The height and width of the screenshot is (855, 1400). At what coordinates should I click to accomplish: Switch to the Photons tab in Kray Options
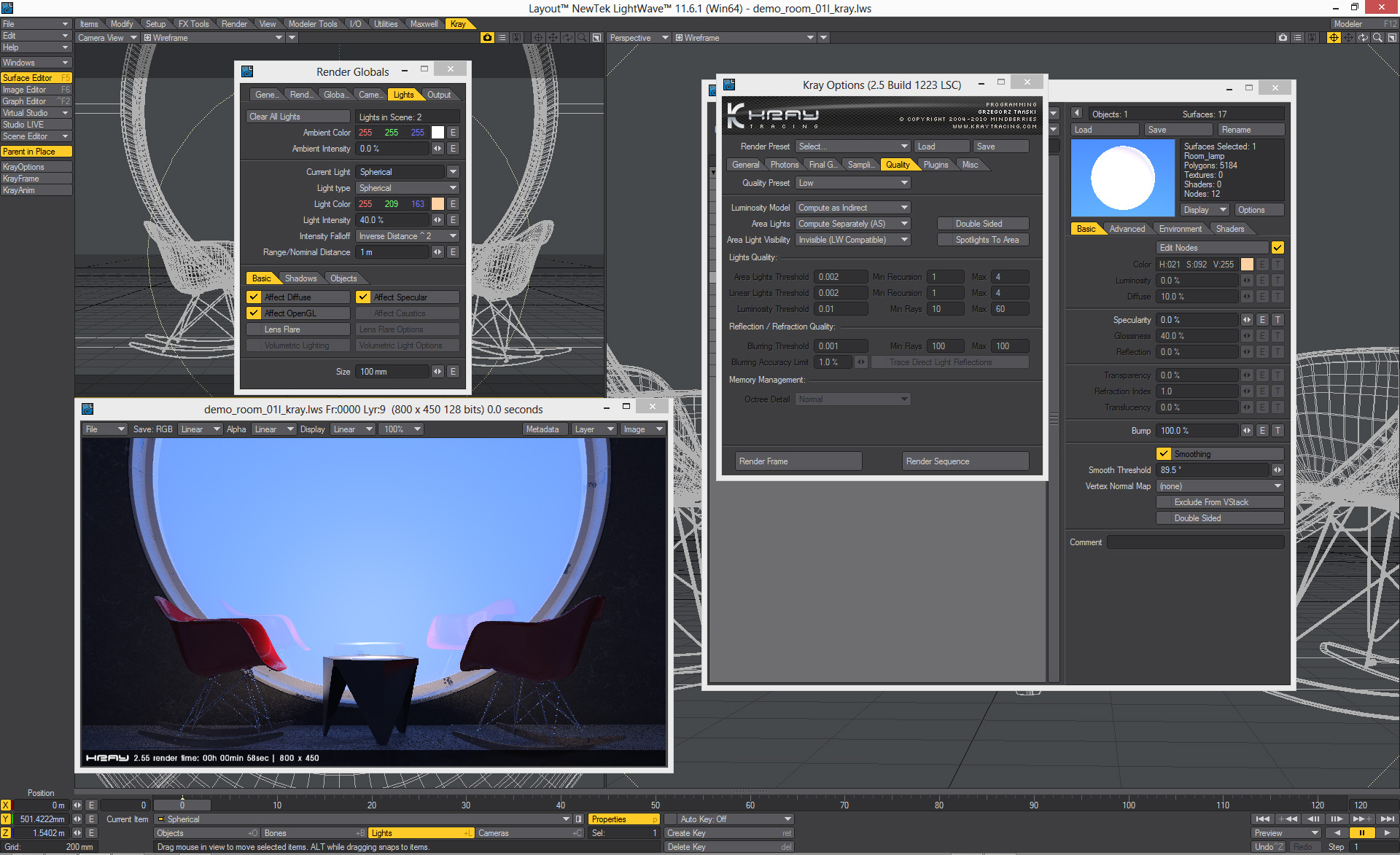(784, 165)
